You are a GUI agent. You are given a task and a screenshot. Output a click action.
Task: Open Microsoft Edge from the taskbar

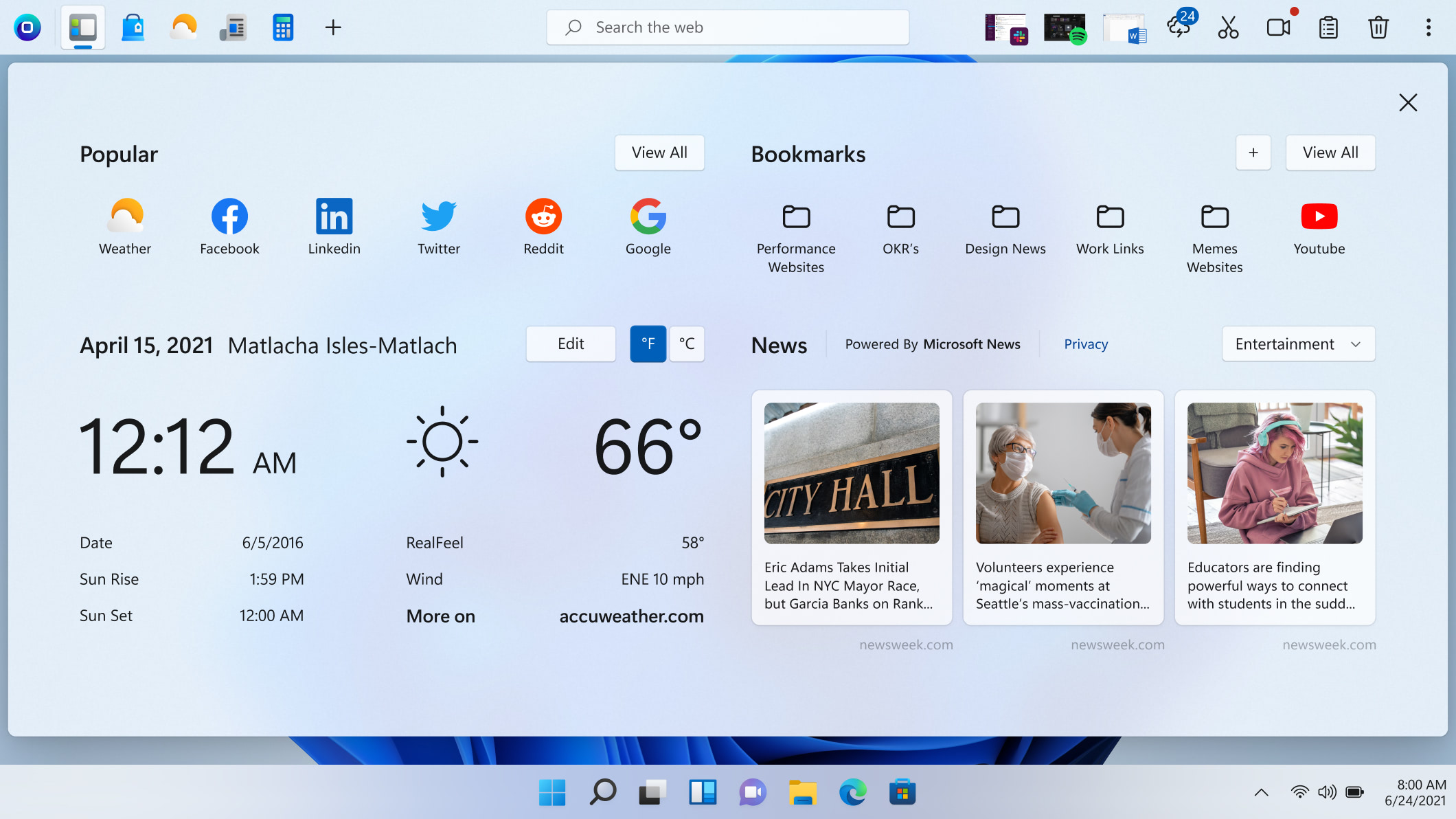[852, 792]
